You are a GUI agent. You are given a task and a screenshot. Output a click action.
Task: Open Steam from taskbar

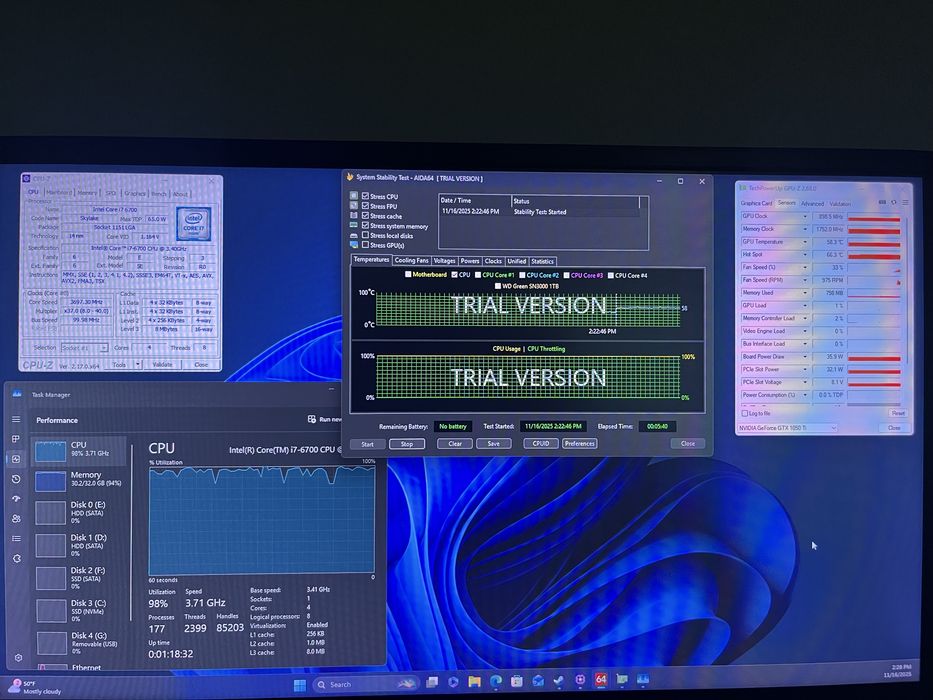pyautogui.click(x=559, y=680)
